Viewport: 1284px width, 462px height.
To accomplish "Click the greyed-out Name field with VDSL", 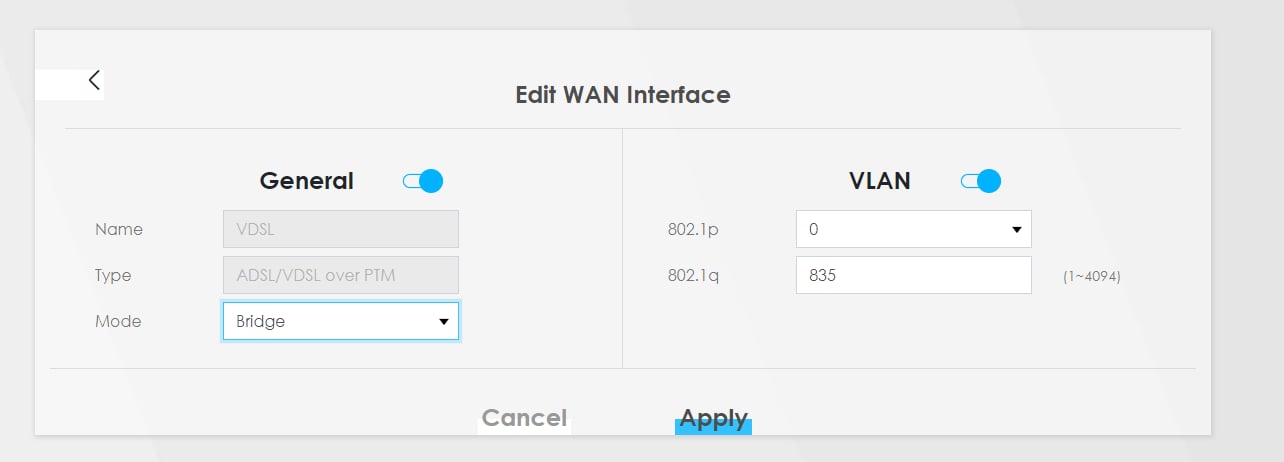I will (340, 229).
